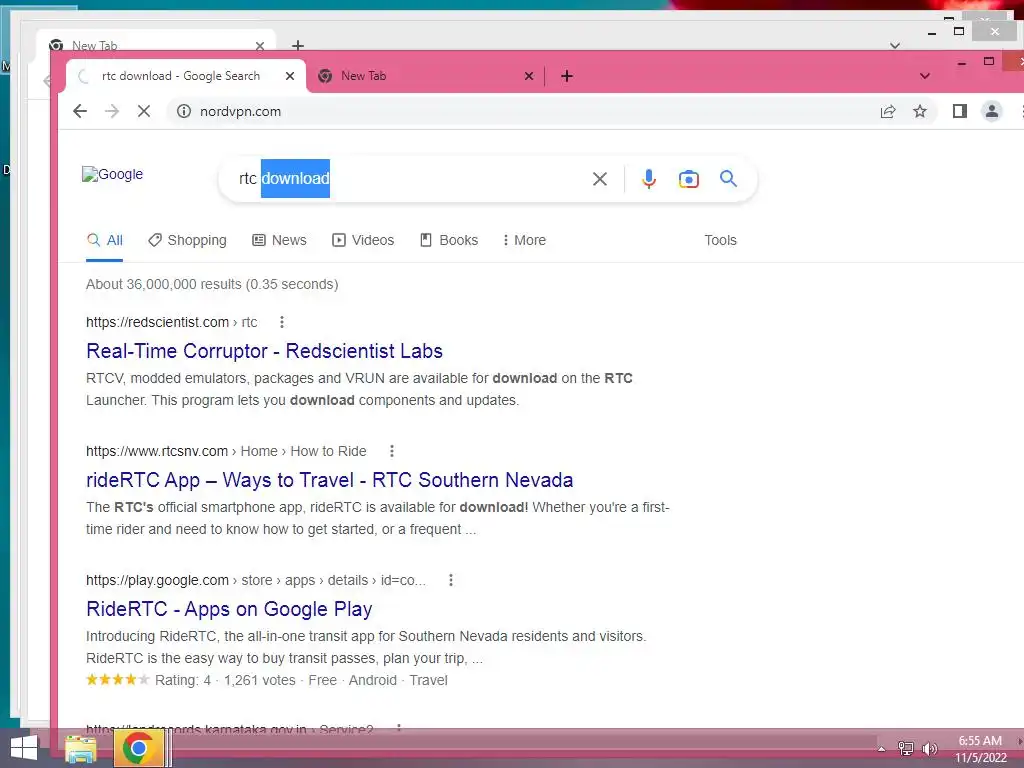
Task: Expand the tab search dropdown in pink window
Action: click(925, 76)
